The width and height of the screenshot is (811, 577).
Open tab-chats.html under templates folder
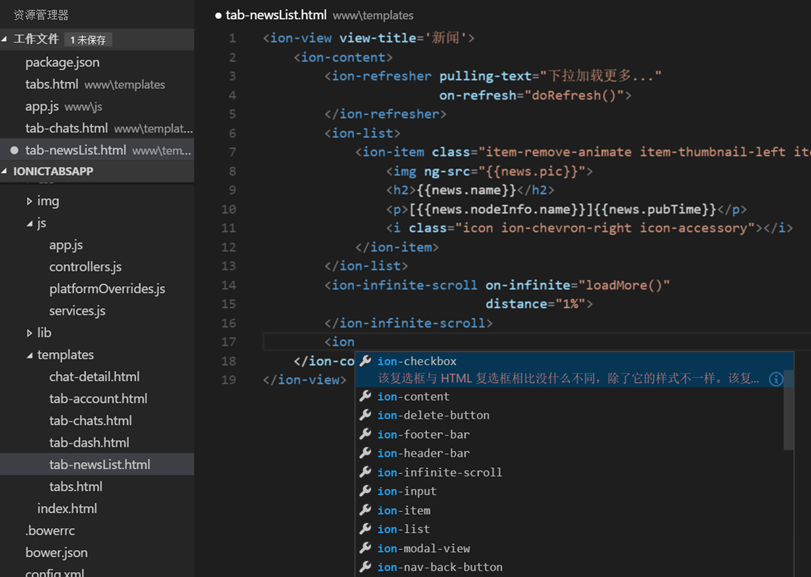(97, 421)
